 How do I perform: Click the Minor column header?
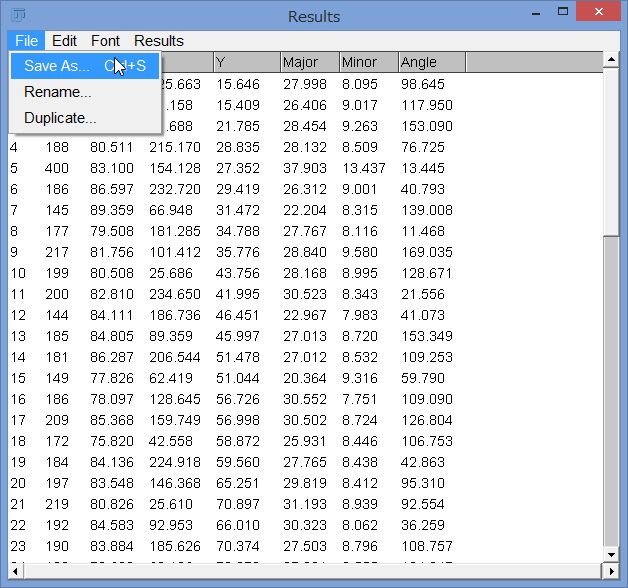[x=368, y=62]
